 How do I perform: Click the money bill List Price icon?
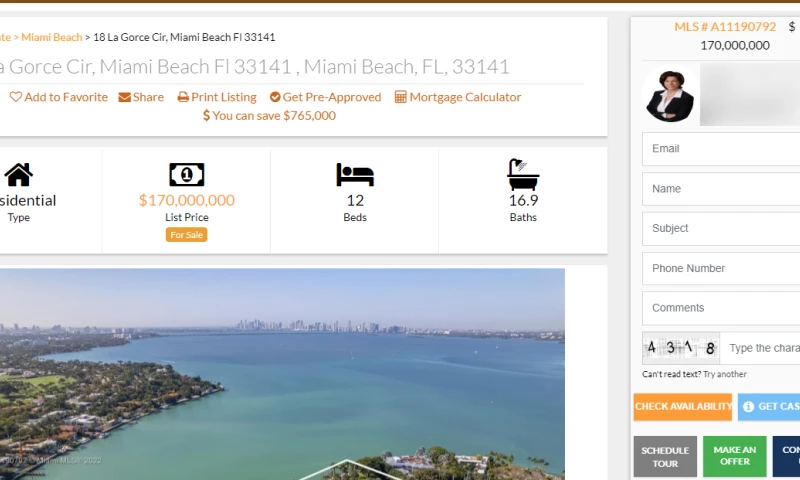[187, 174]
